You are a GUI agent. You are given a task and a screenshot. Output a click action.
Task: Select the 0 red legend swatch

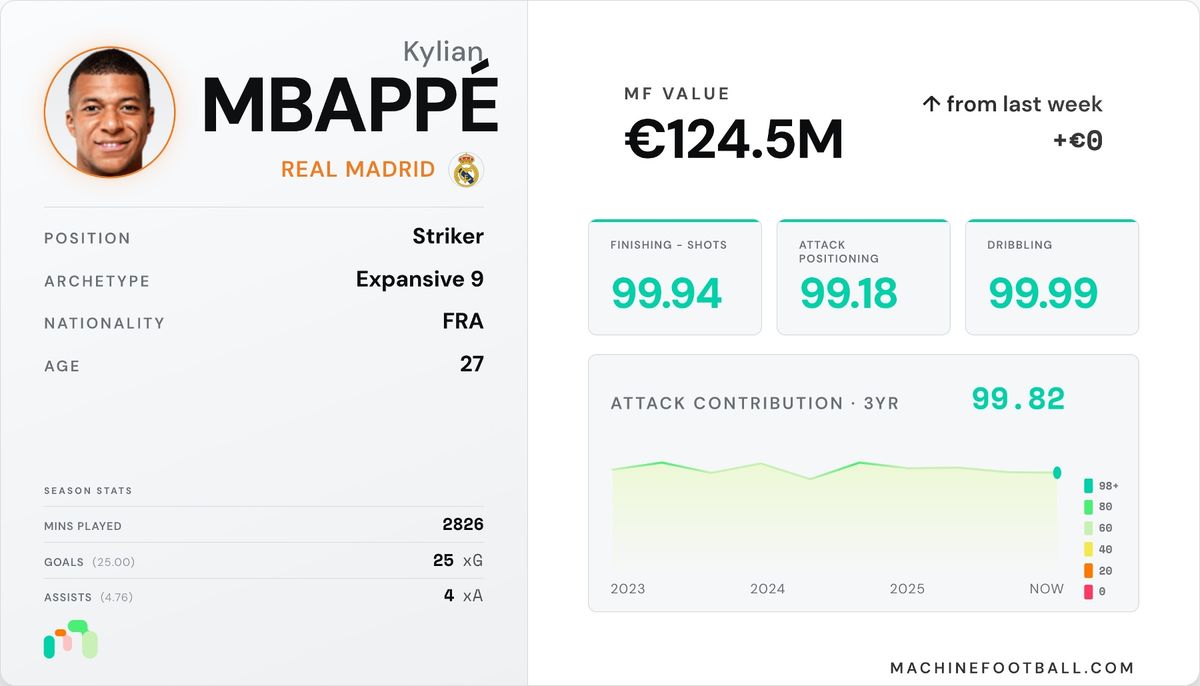coord(1088,592)
